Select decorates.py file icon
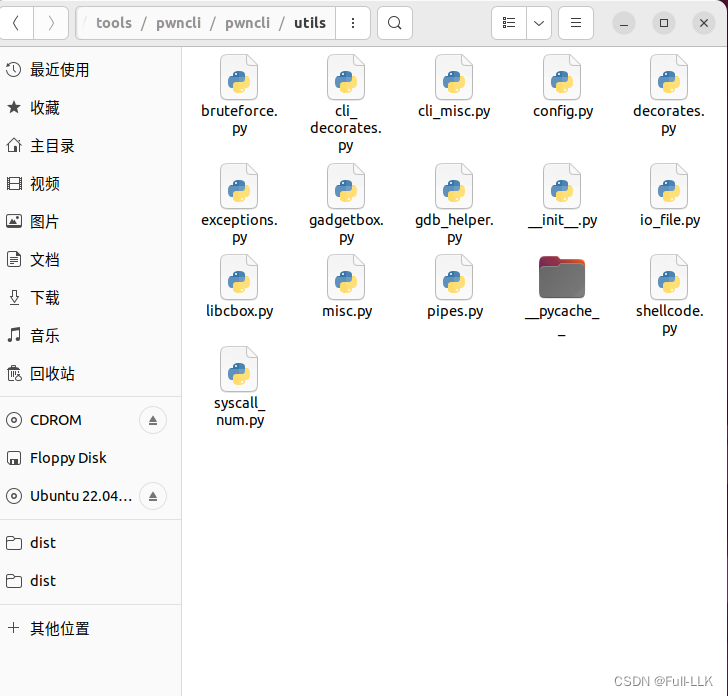Image resolution: width=728 pixels, height=696 pixels. 669,77
